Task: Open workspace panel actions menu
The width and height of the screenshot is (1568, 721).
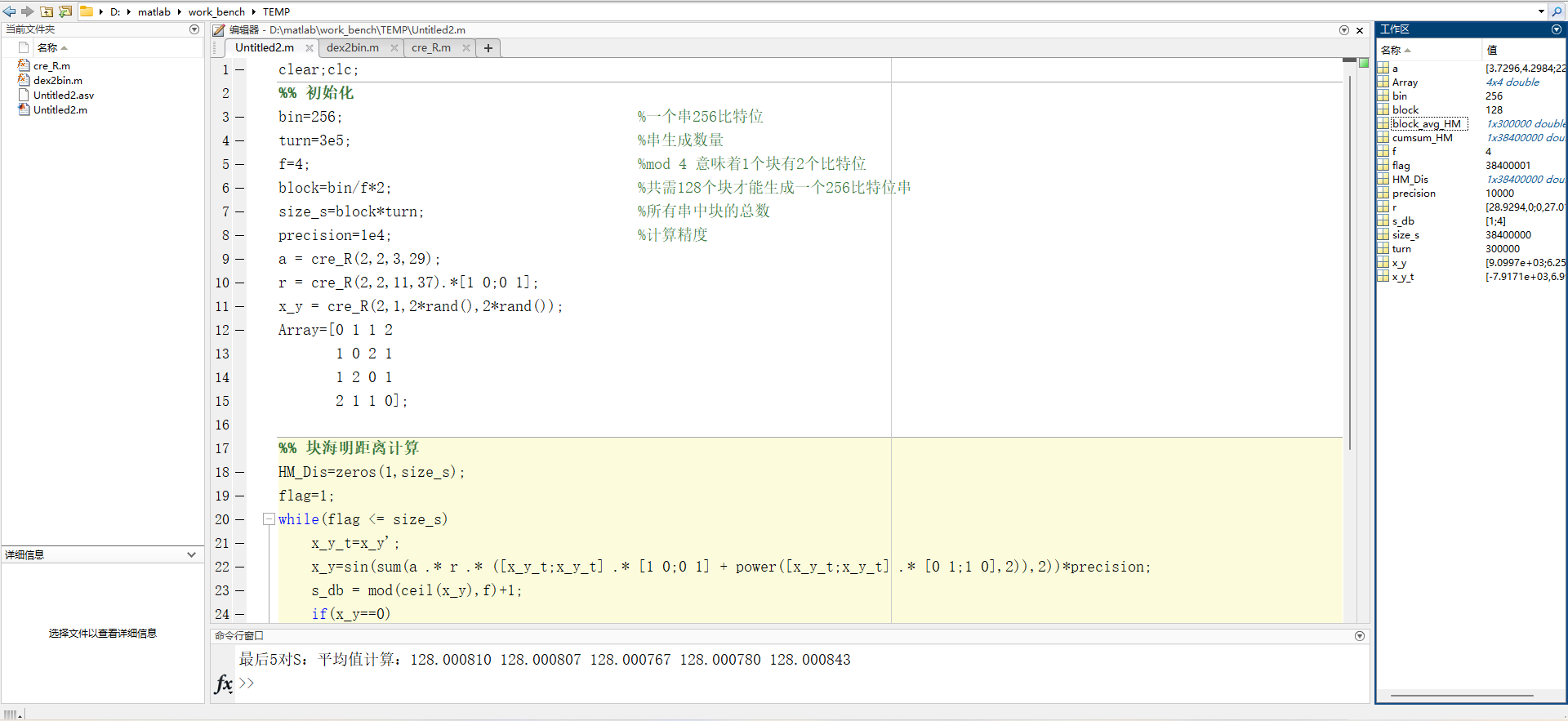Action: coord(1556,29)
